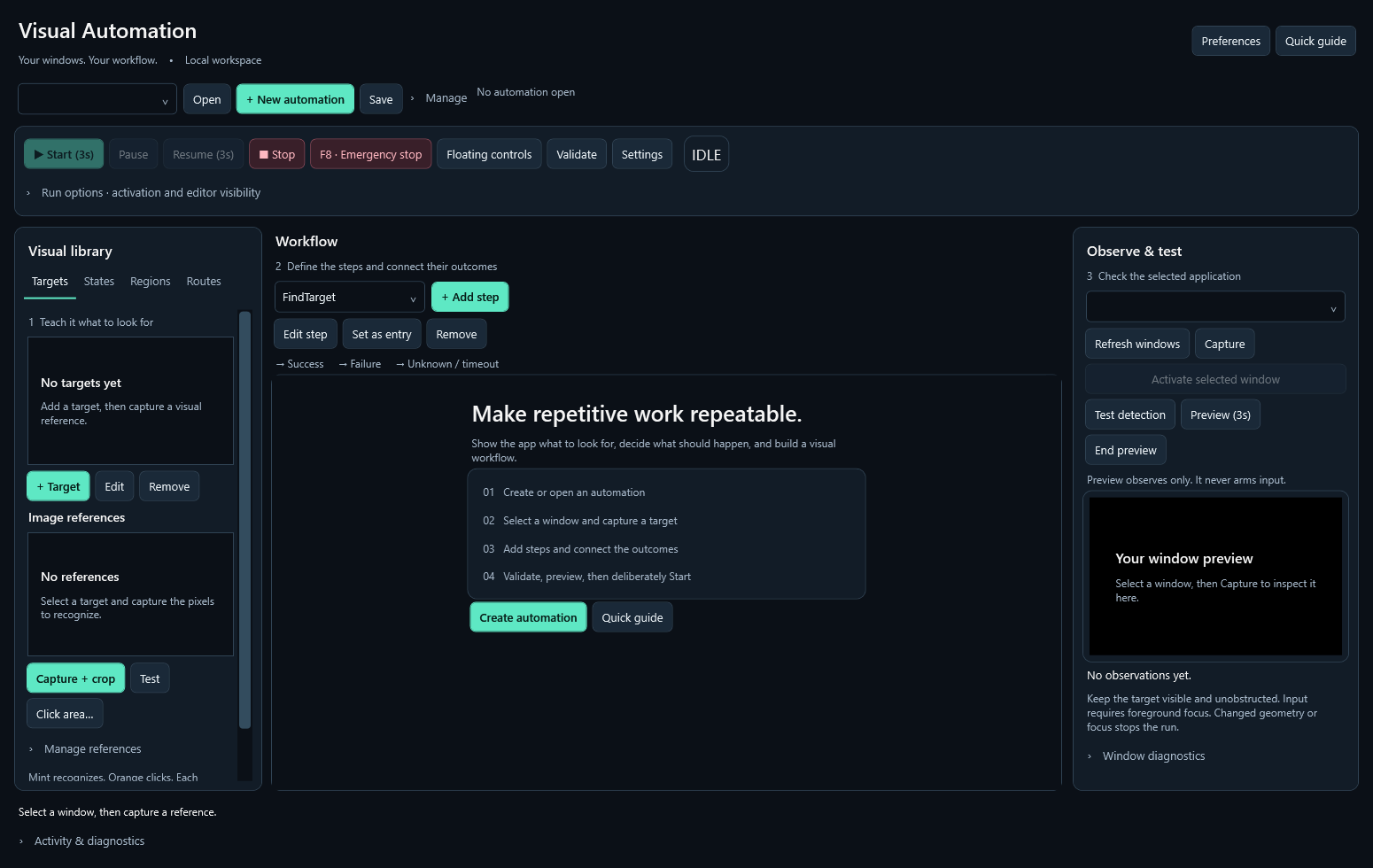1373x868 pixels.
Task: Stop the running automation
Action: click(x=277, y=154)
